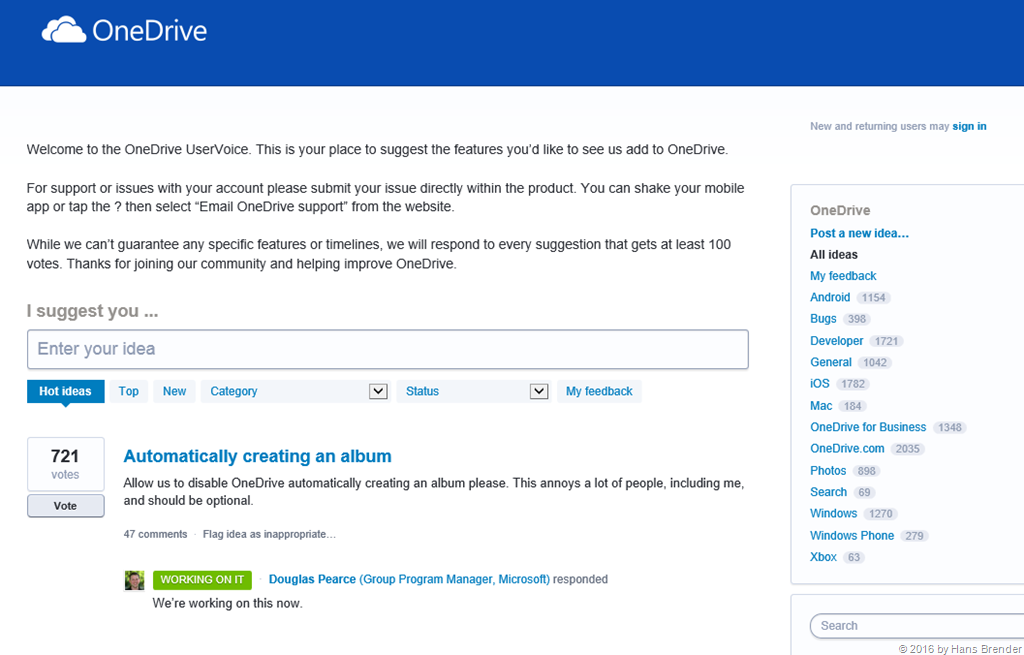Image resolution: width=1024 pixels, height=655 pixels.
Task: Open the My feedback tab
Action: [599, 391]
